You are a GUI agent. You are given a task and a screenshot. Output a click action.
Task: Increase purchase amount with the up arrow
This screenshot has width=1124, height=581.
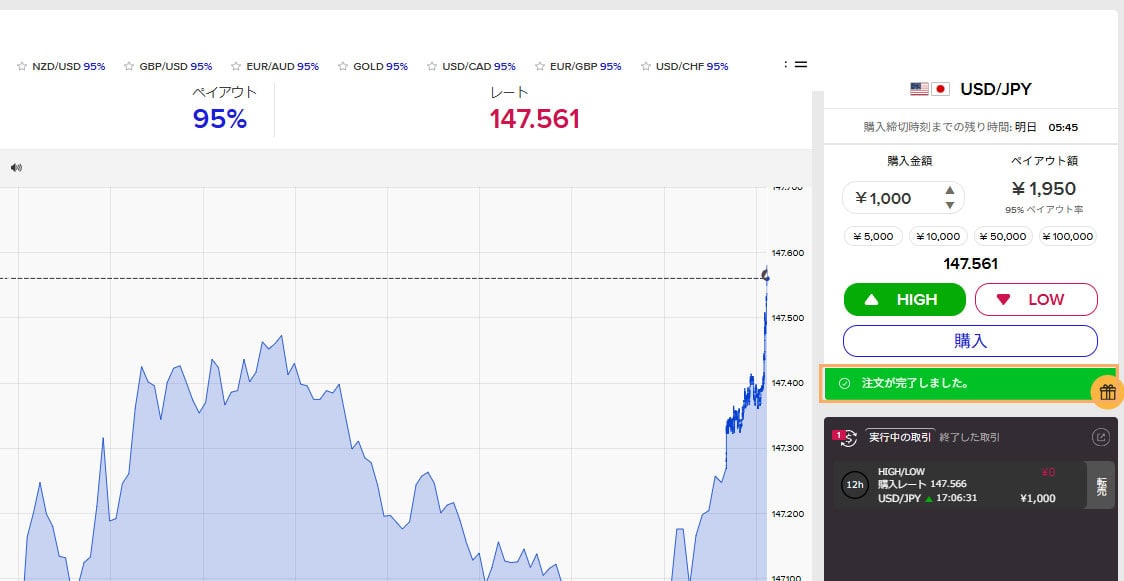(950, 190)
